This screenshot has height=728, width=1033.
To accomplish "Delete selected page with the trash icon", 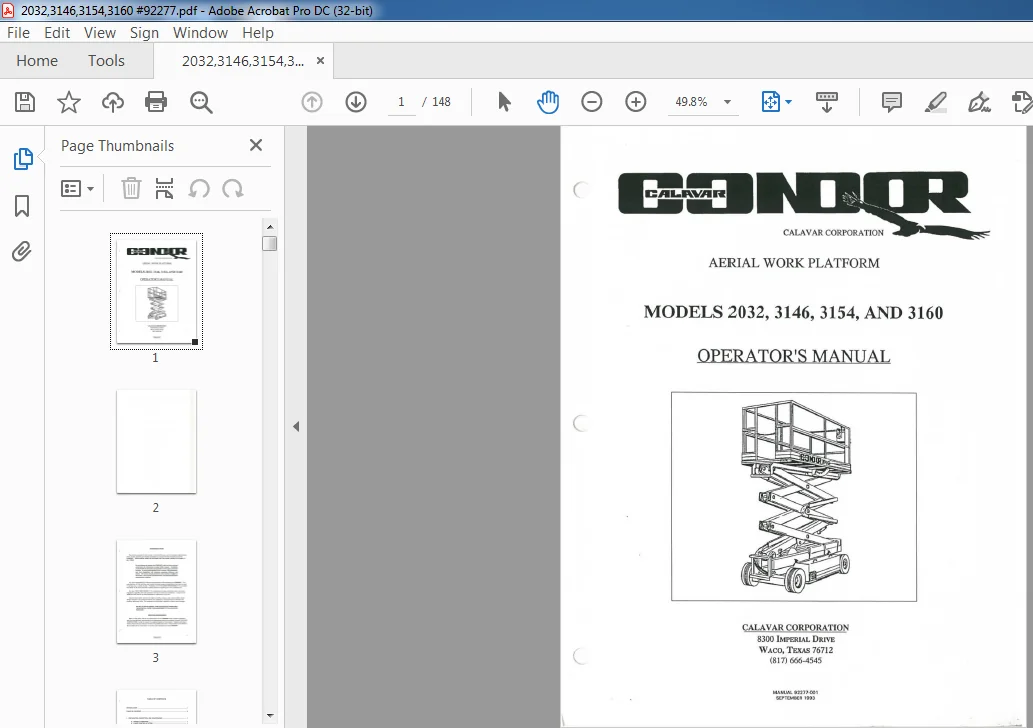I will click(x=131, y=188).
